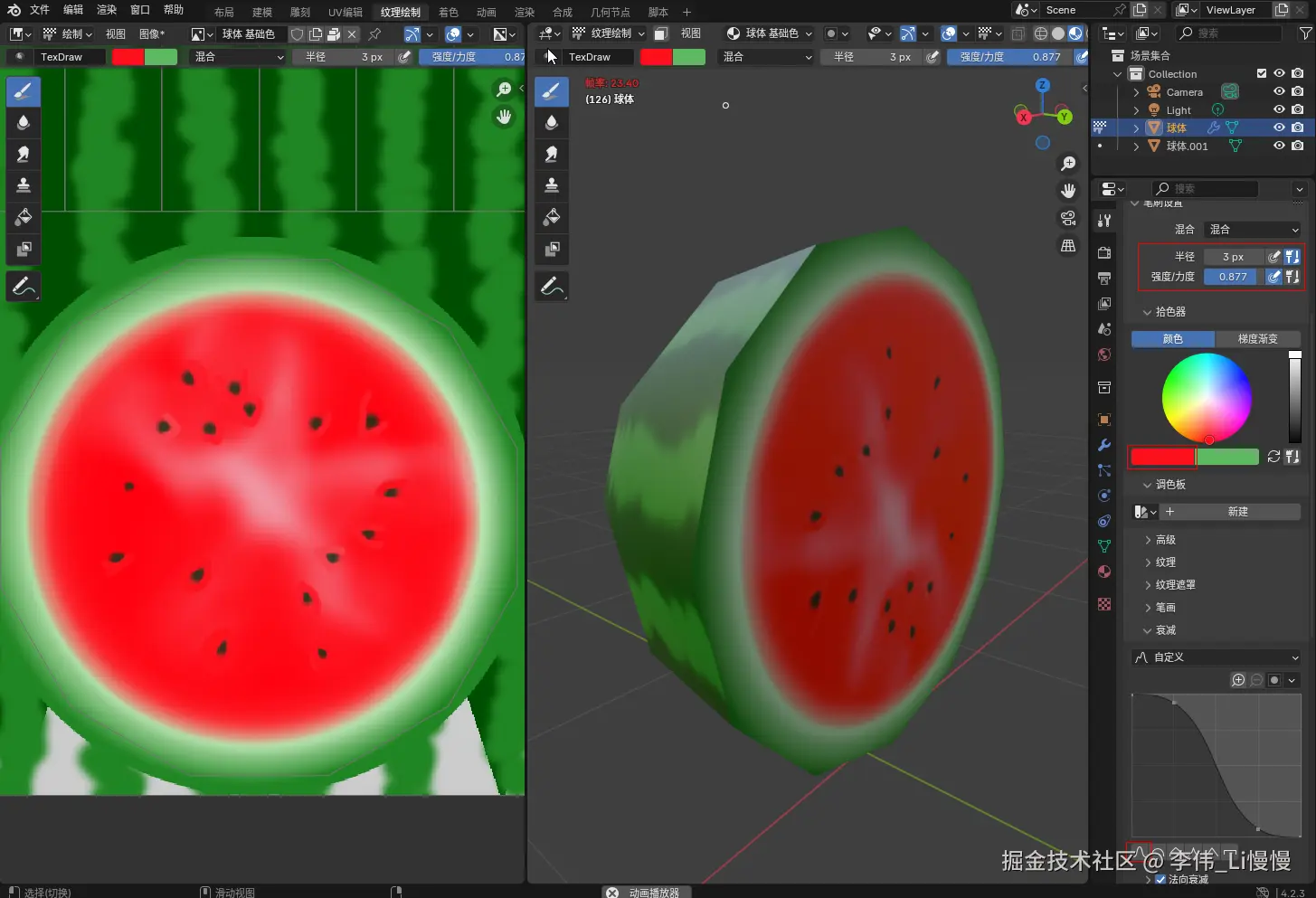Select the Fill tool in the 3D viewport
This screenshot has width=1316, height=898.
point(552,217)
